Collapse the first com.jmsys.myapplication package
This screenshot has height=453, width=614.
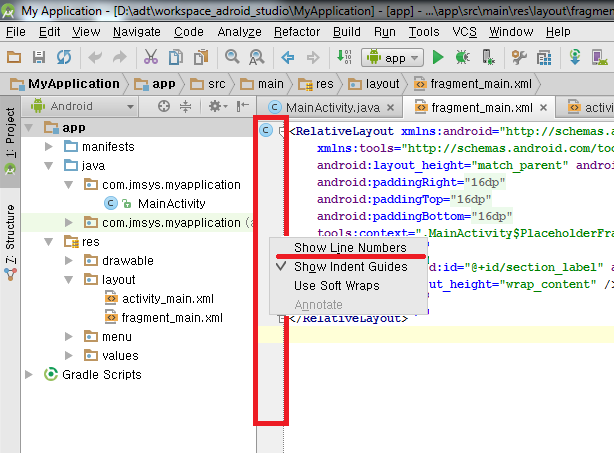coord(68,184)
